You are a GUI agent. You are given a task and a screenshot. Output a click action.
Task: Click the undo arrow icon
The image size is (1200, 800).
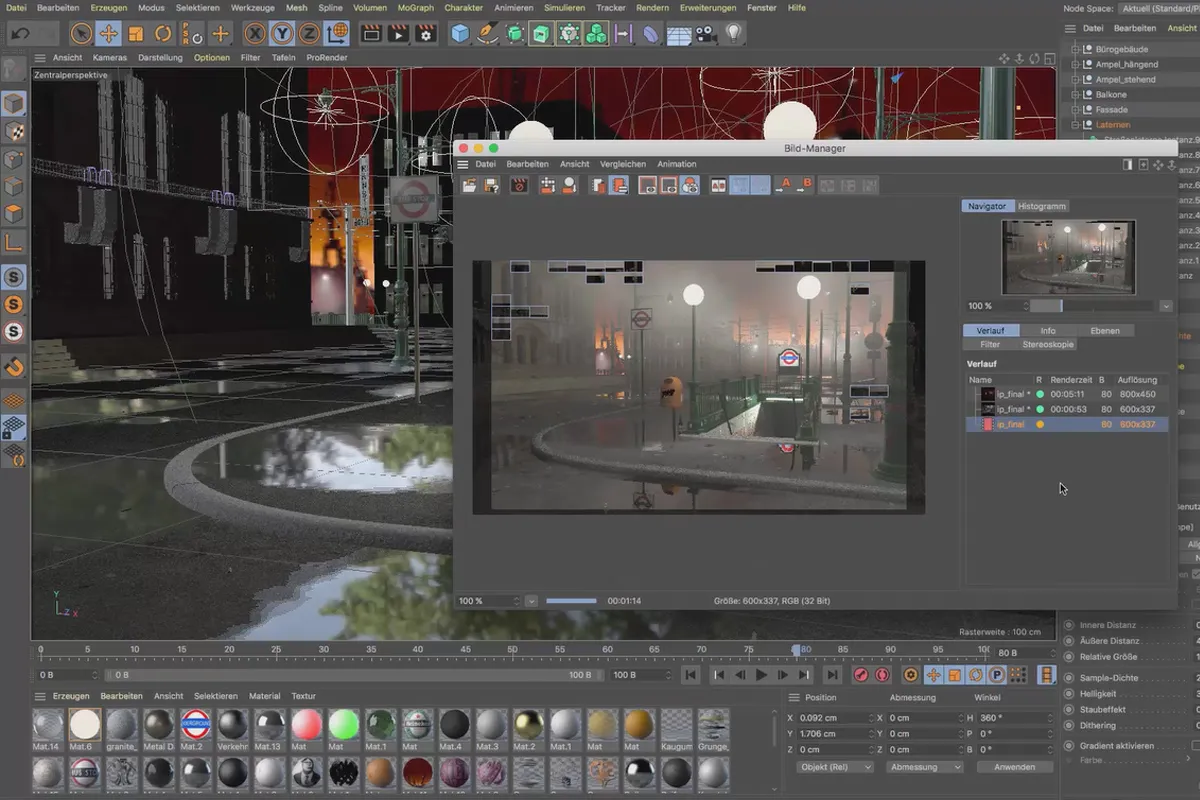20,34
